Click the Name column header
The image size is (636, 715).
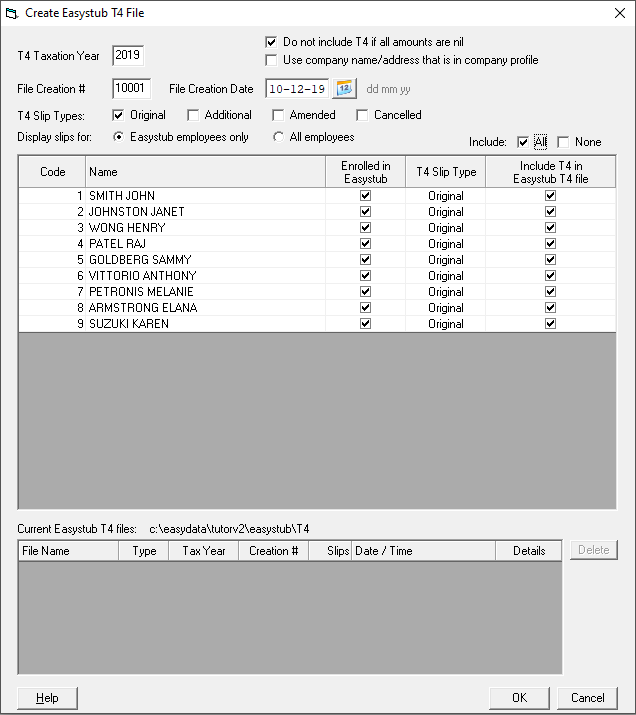(x=205, y=172)
